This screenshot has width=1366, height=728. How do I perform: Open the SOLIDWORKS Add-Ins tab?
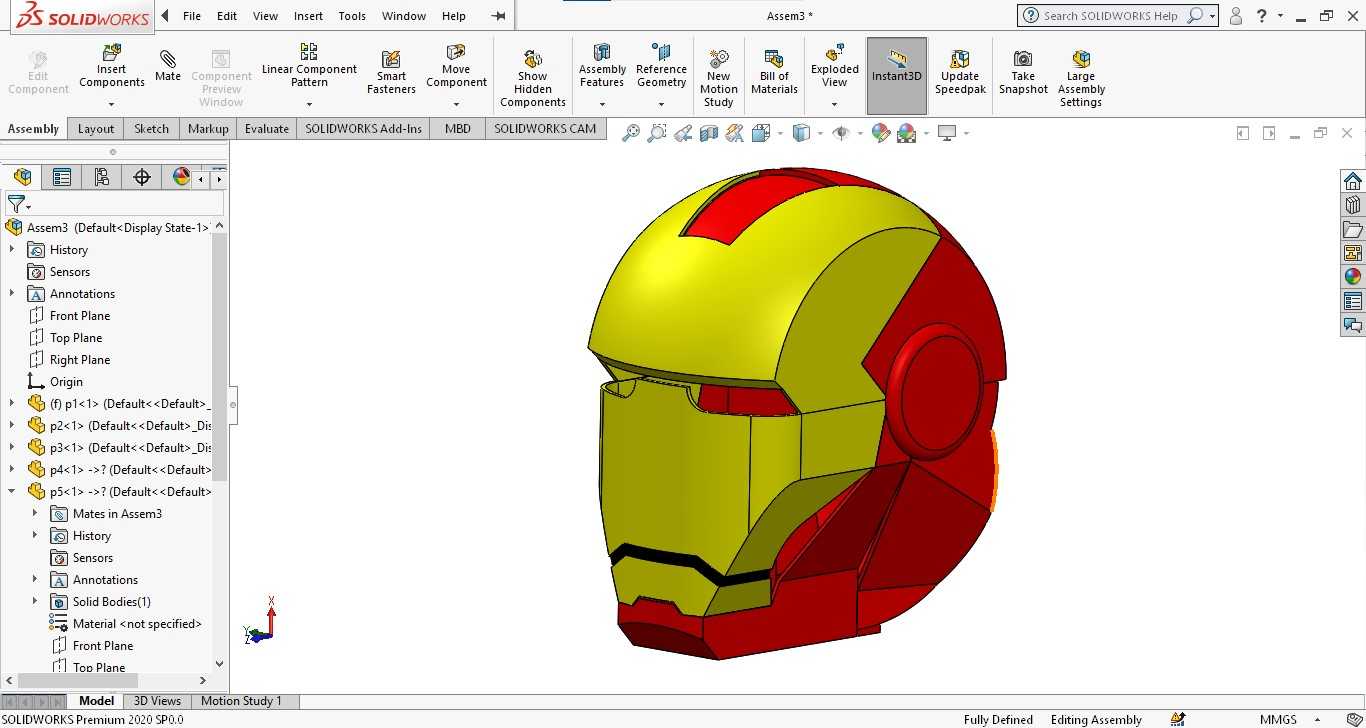364,129
